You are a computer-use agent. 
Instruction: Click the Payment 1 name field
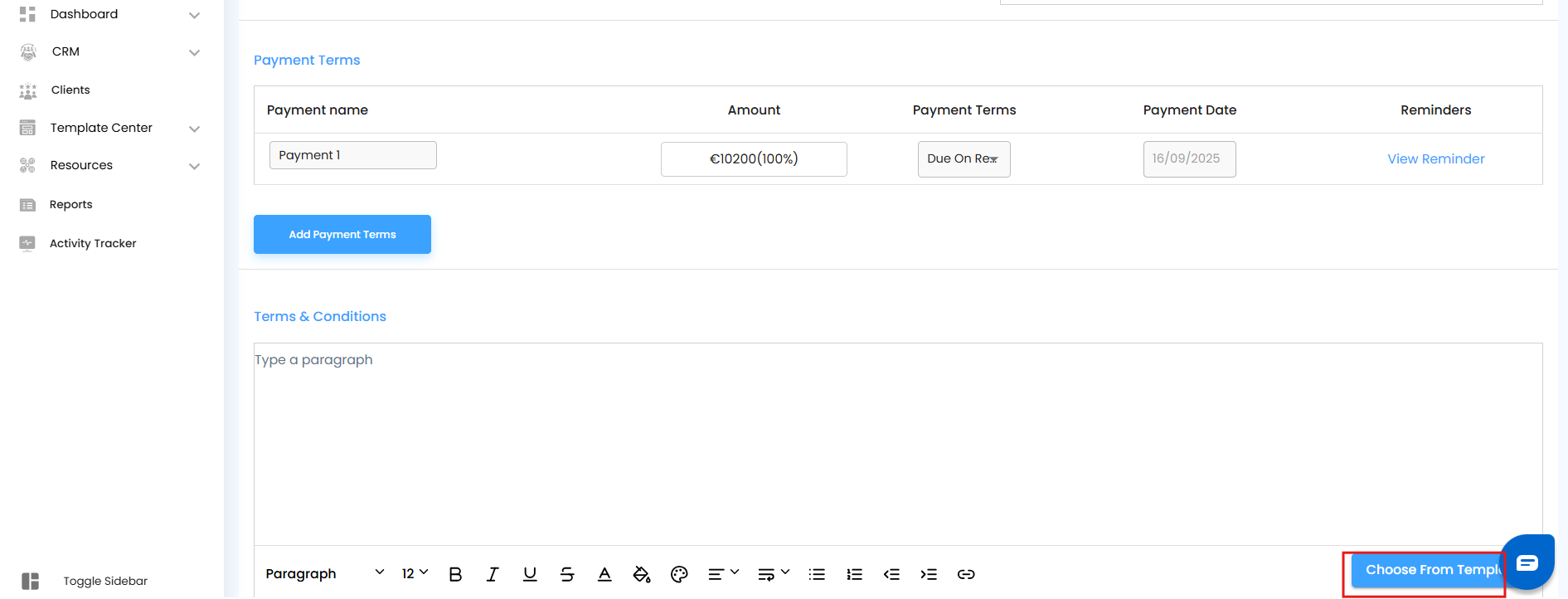pos(352,155)
